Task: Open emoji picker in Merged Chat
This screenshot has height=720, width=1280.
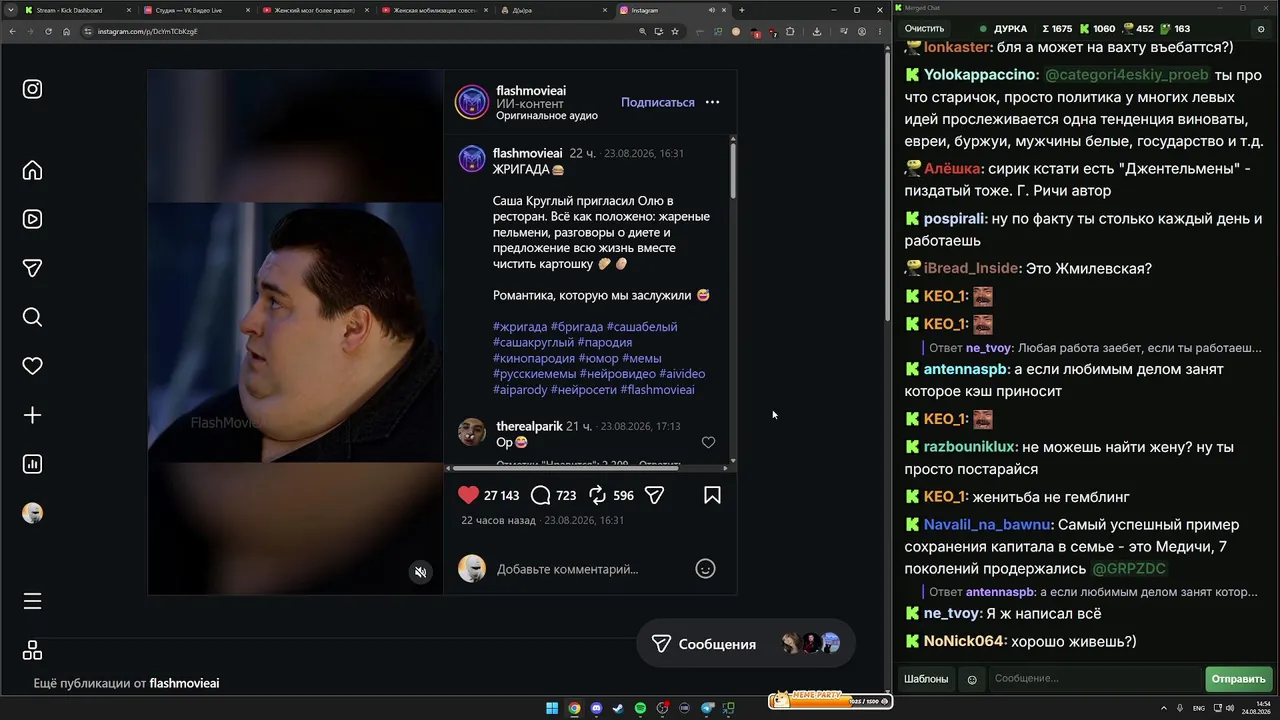Action: tap(972, 679)
